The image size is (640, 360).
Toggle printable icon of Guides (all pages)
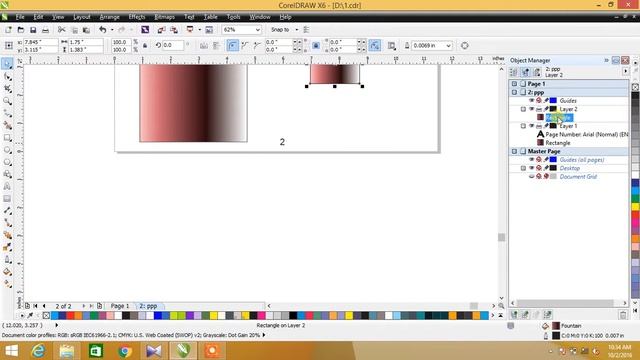[539, 160]
